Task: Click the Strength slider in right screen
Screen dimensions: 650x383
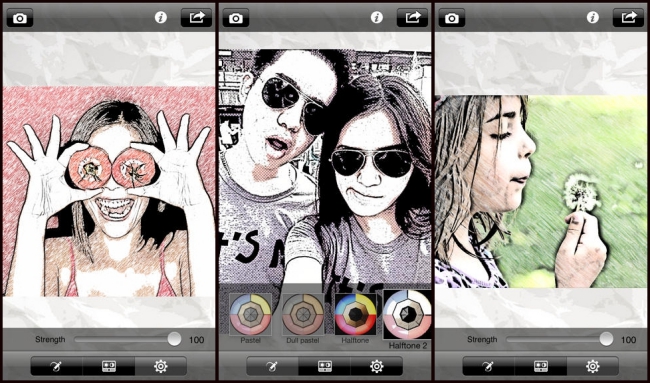Action: 559,339
